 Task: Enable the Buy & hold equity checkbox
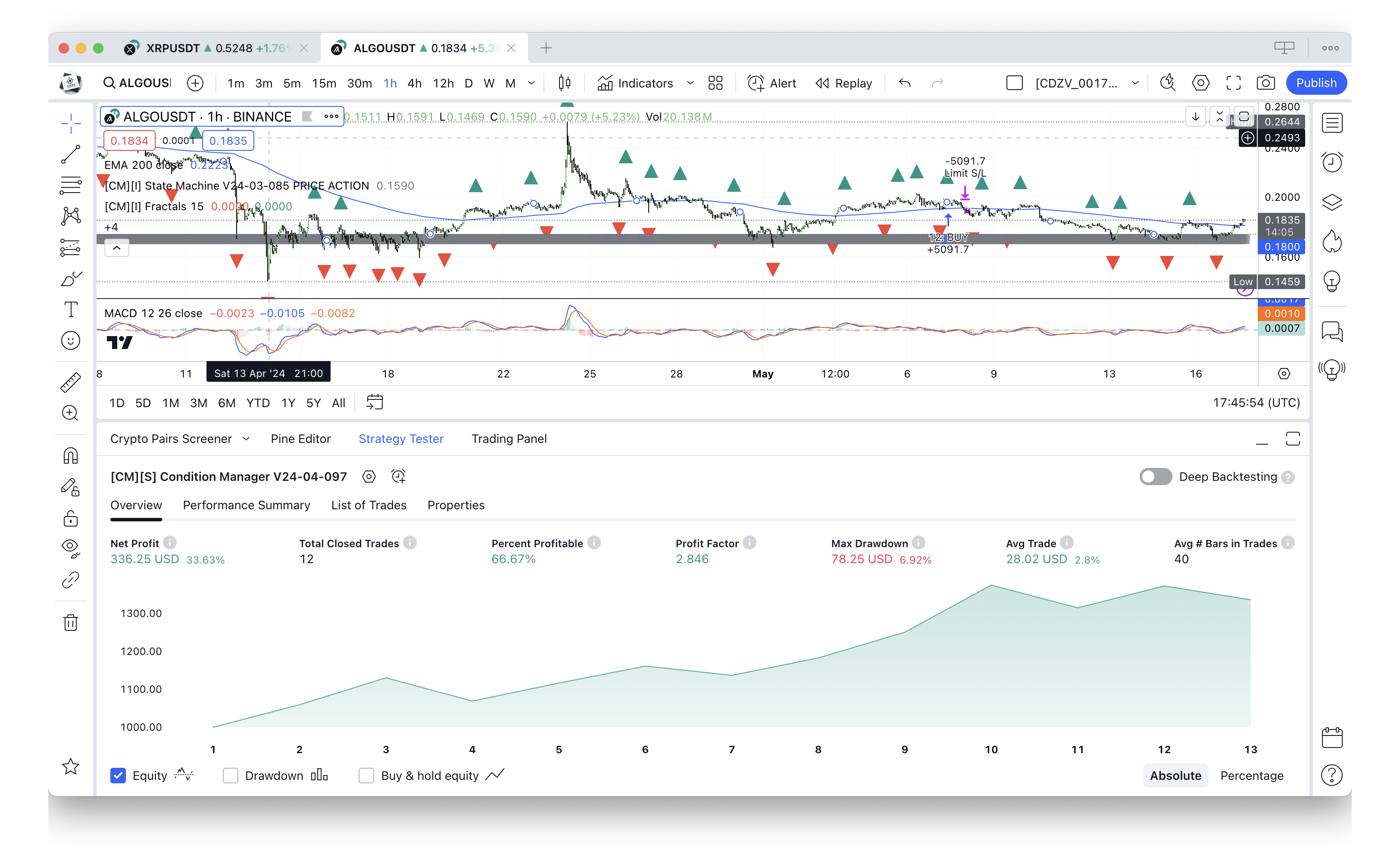click(x=366, y=775)
